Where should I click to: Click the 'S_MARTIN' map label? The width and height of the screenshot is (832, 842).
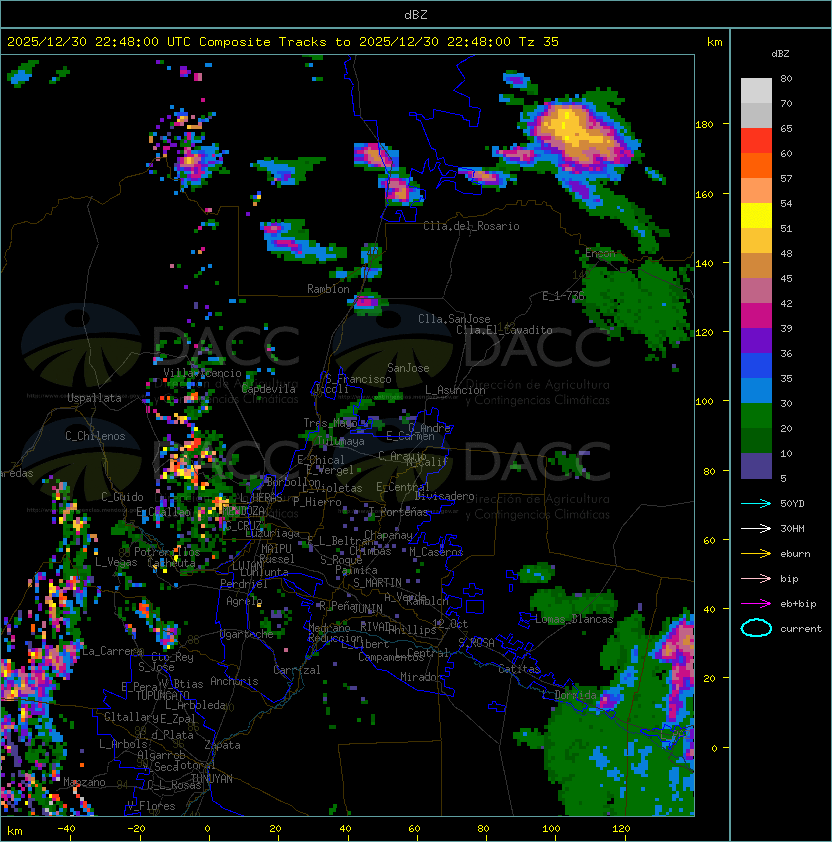point(378,582)
